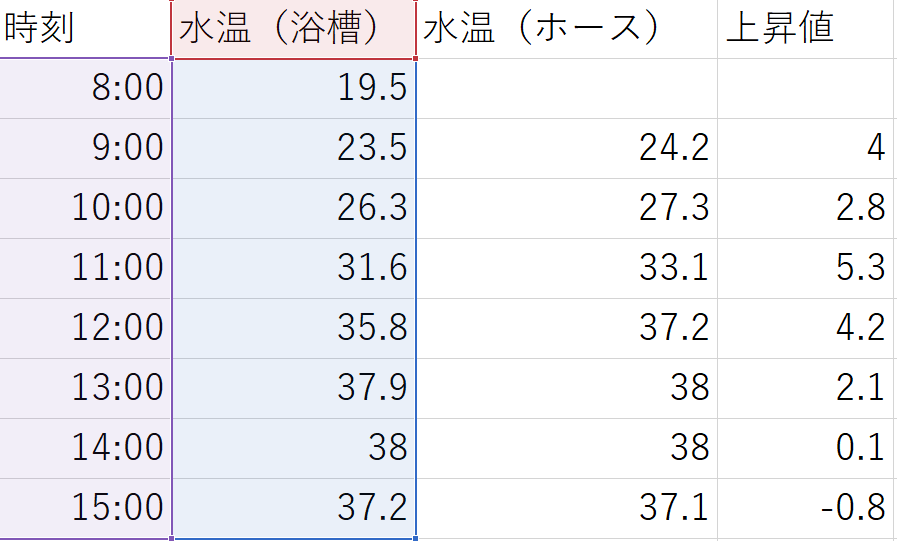Select the cell containing 24.2

(567, 149)
